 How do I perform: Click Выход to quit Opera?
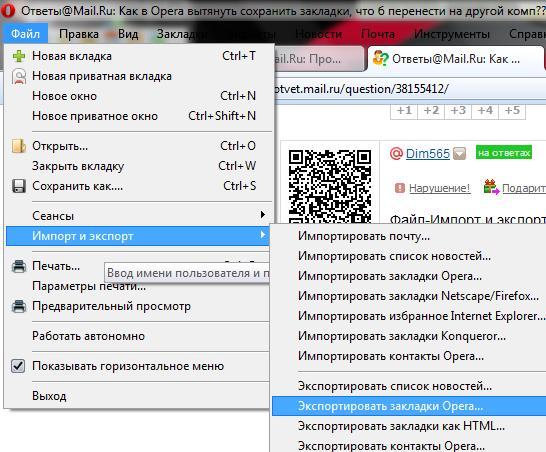pyautogui.click(x=138, y=396)
